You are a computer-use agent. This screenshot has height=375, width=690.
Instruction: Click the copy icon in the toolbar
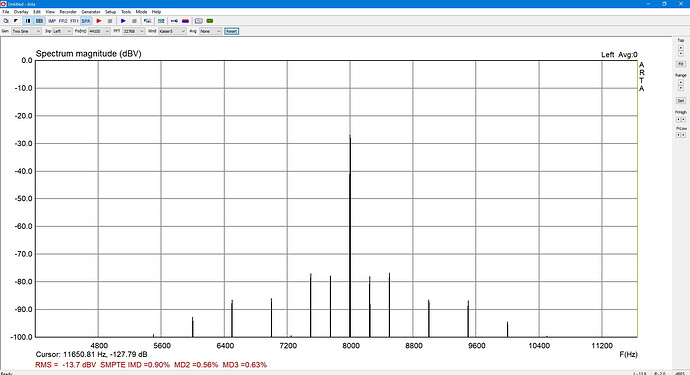[x=6, y=21]
